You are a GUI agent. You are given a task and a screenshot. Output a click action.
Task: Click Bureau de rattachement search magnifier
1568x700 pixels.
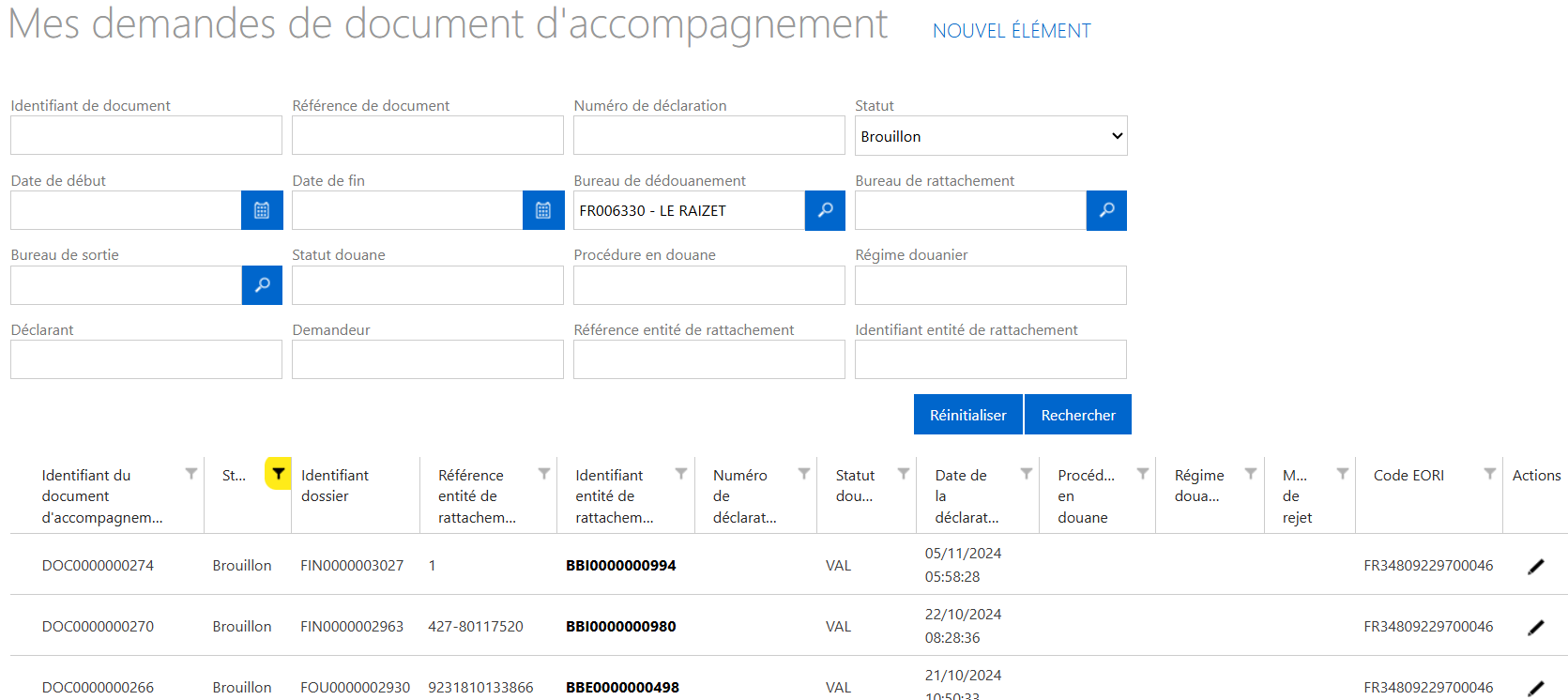coord(1106,210)
